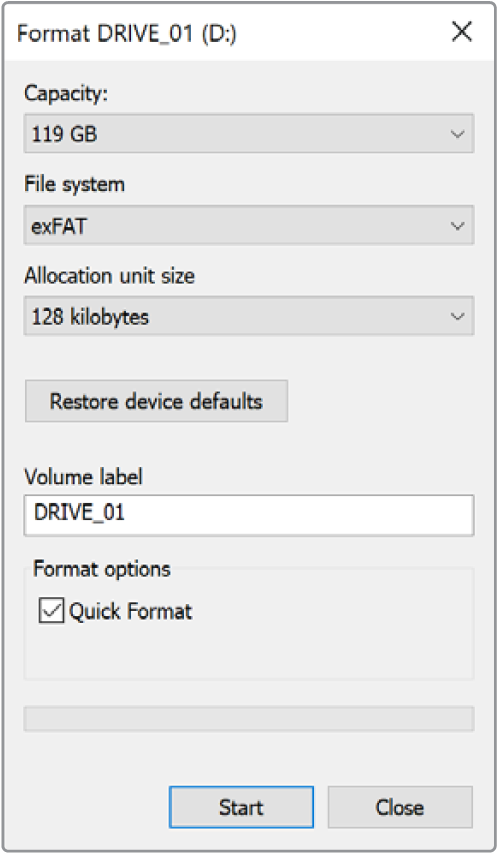The width and height of the screenshot is (498, 856).
Task: Click the File system label text
Action: click(x=74, y=185)
